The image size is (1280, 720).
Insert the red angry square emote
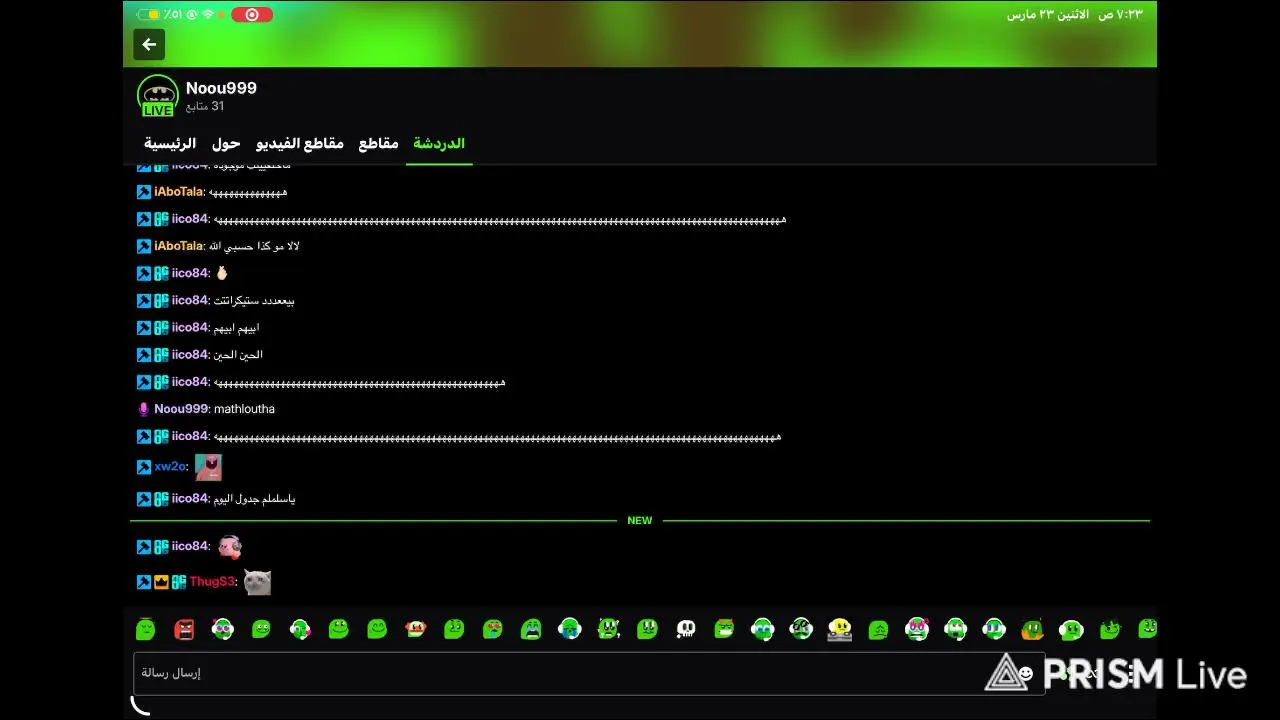tap(184, 629)
